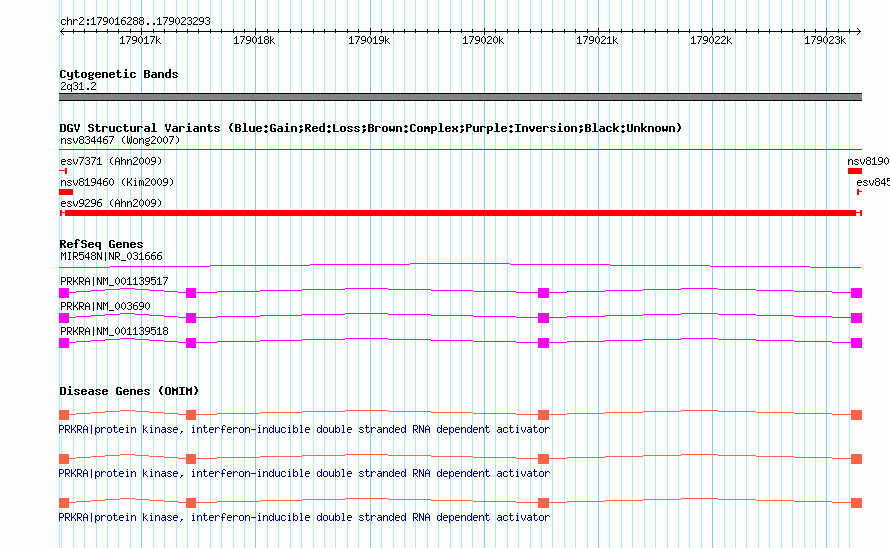Select NM_003690 exon near 179017.4k

coord(191,318)
